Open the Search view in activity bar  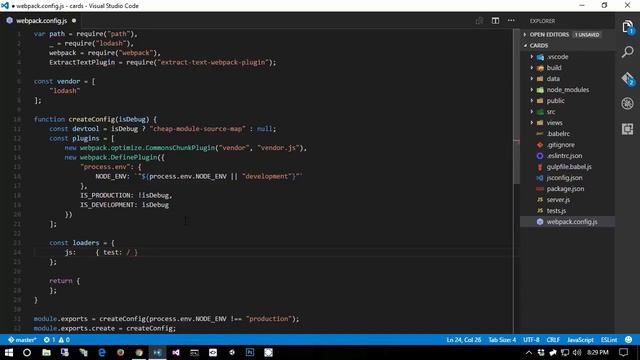point(627,52)
